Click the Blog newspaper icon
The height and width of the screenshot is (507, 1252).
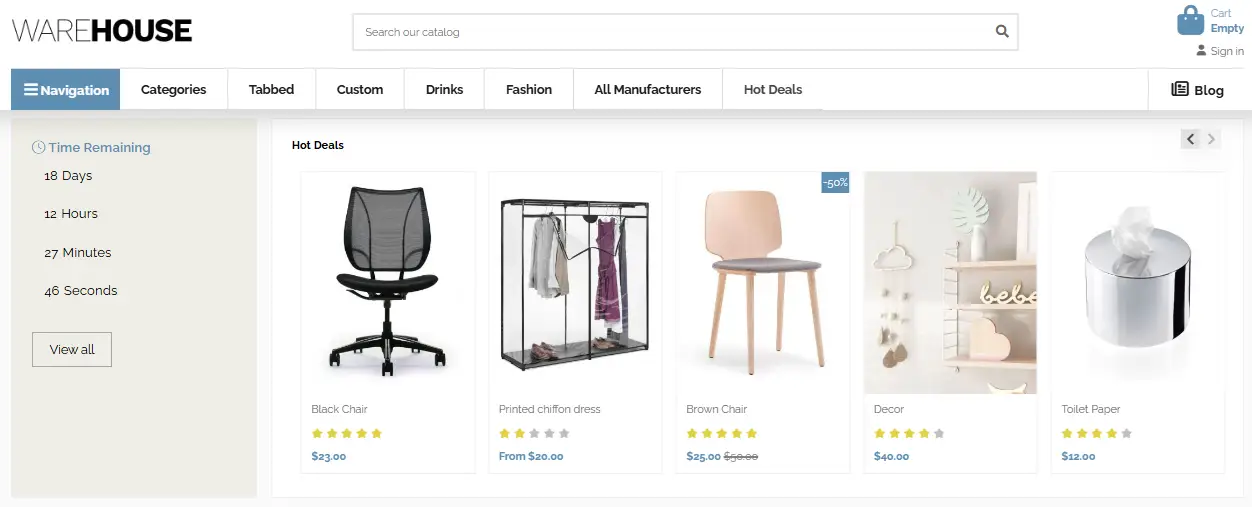(1180, 89)
